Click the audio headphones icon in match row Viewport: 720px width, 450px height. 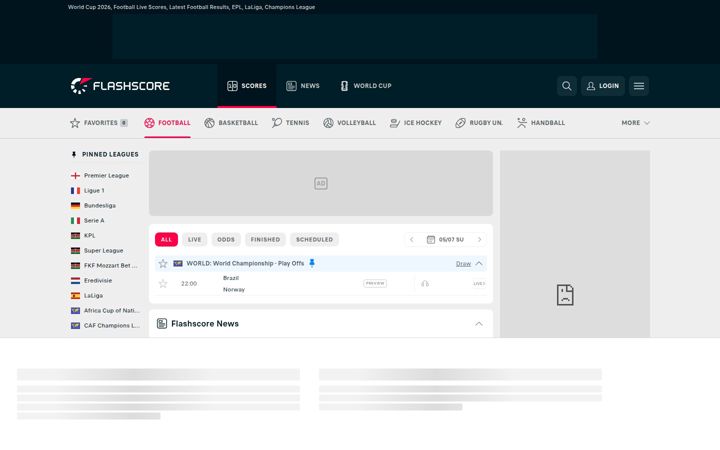point(425,284)
